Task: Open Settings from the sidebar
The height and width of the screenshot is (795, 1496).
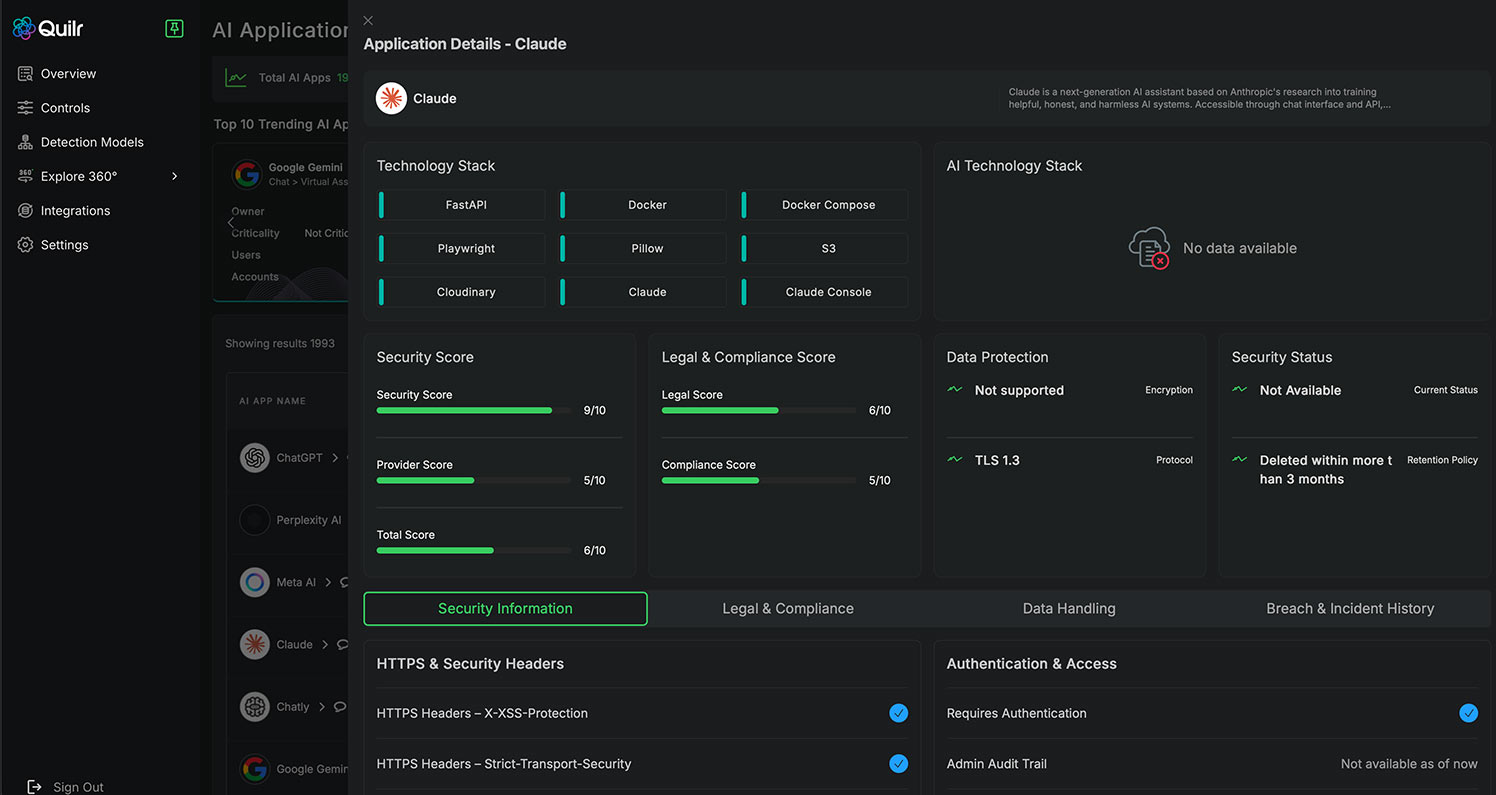Action: (64, 245)
